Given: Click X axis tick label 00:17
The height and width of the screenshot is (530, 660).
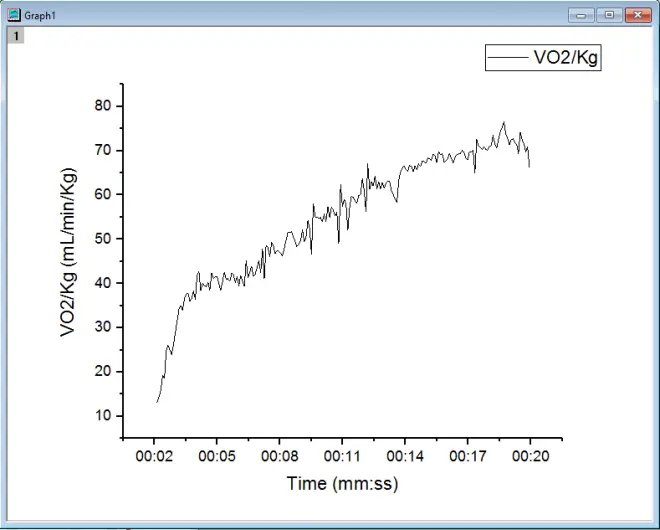Looking at the screenshot, I should point(468,456).
